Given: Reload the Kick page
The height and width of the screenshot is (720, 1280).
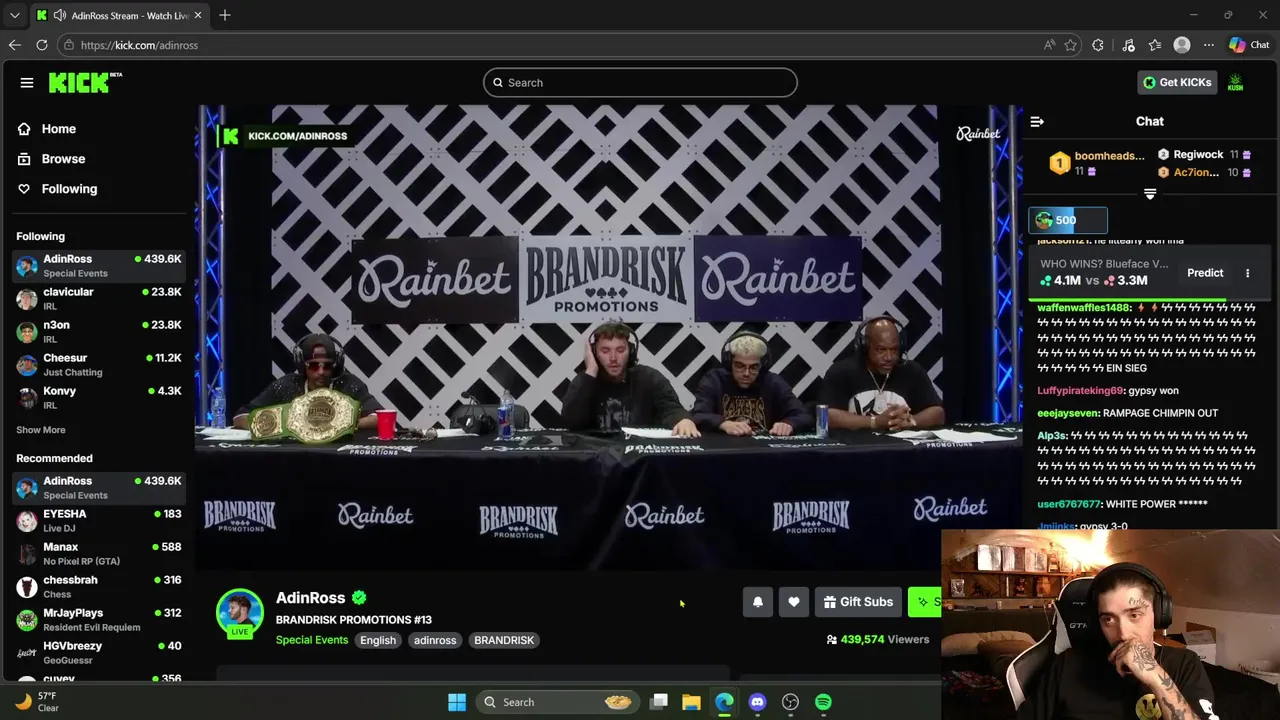Looking at the screenshot, I should click(x=42, y=45).
